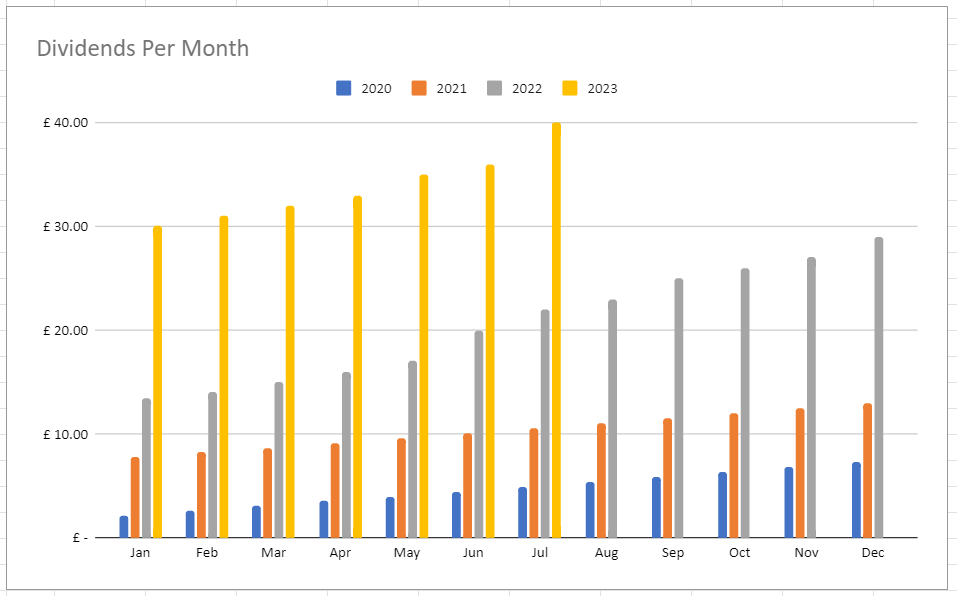The width and height of the screenshot is (957, 596).
Task: Select the "Jan" category axis label
Action: point(140,553)
